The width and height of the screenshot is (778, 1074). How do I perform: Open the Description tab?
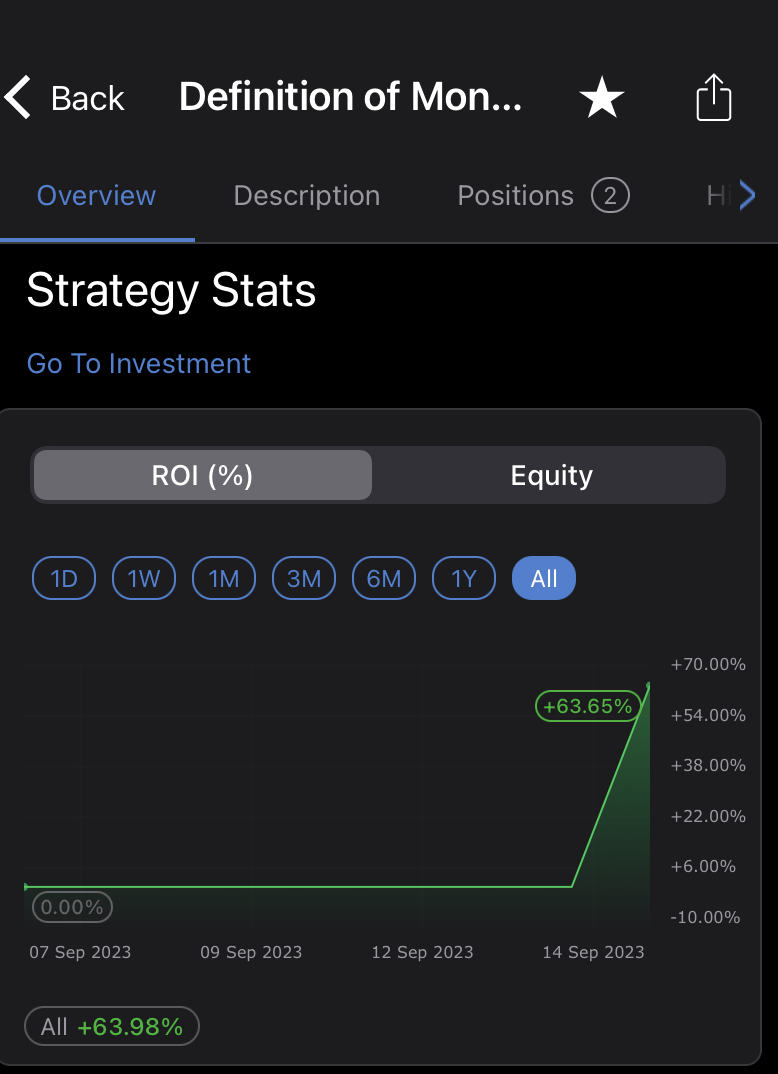tap(306, 196)
